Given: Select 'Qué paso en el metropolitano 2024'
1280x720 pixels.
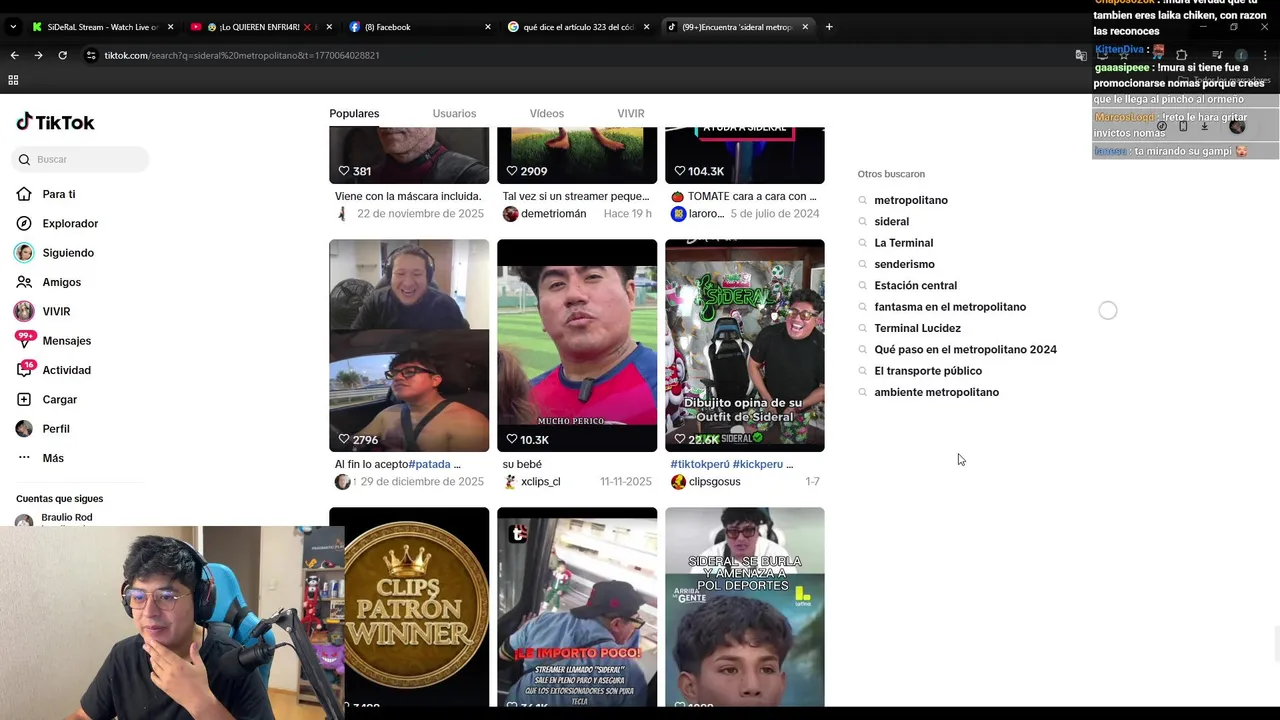Looking at the screenshot, I should click(x=965, y=349).
